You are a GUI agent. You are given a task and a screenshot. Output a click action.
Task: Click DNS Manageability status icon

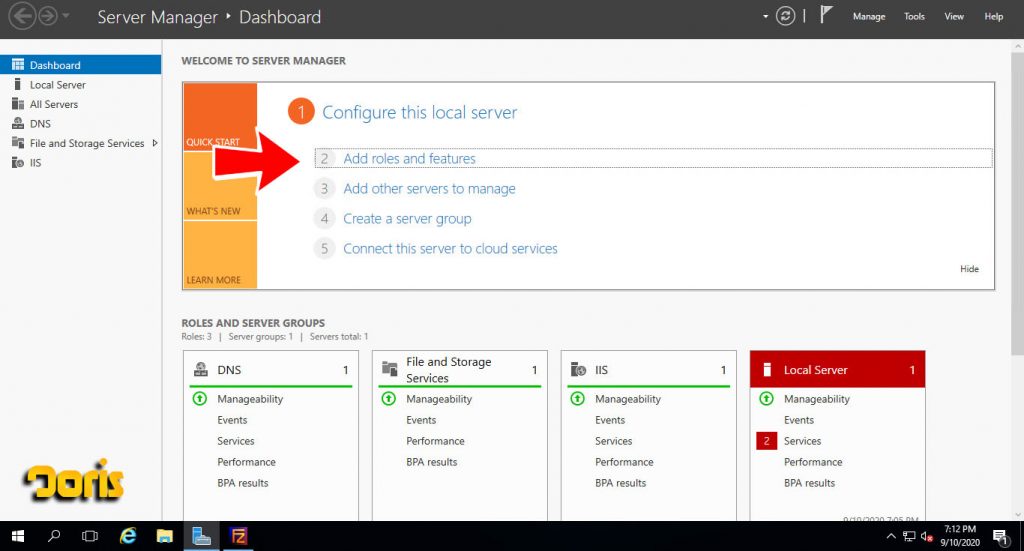tap(200, 398)
